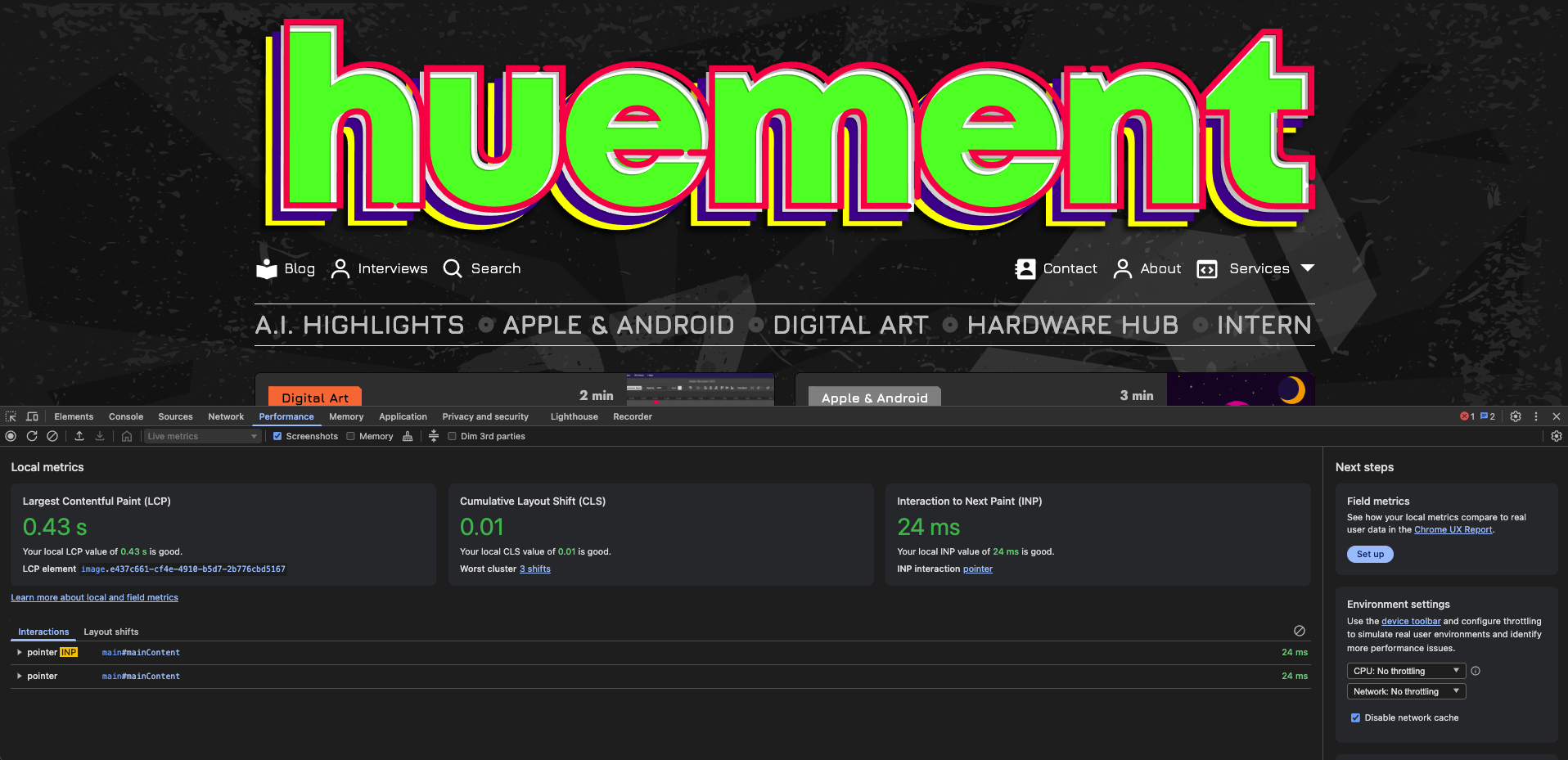Open Privacy and security tab

pyautogui.click(x=485, y=416)
